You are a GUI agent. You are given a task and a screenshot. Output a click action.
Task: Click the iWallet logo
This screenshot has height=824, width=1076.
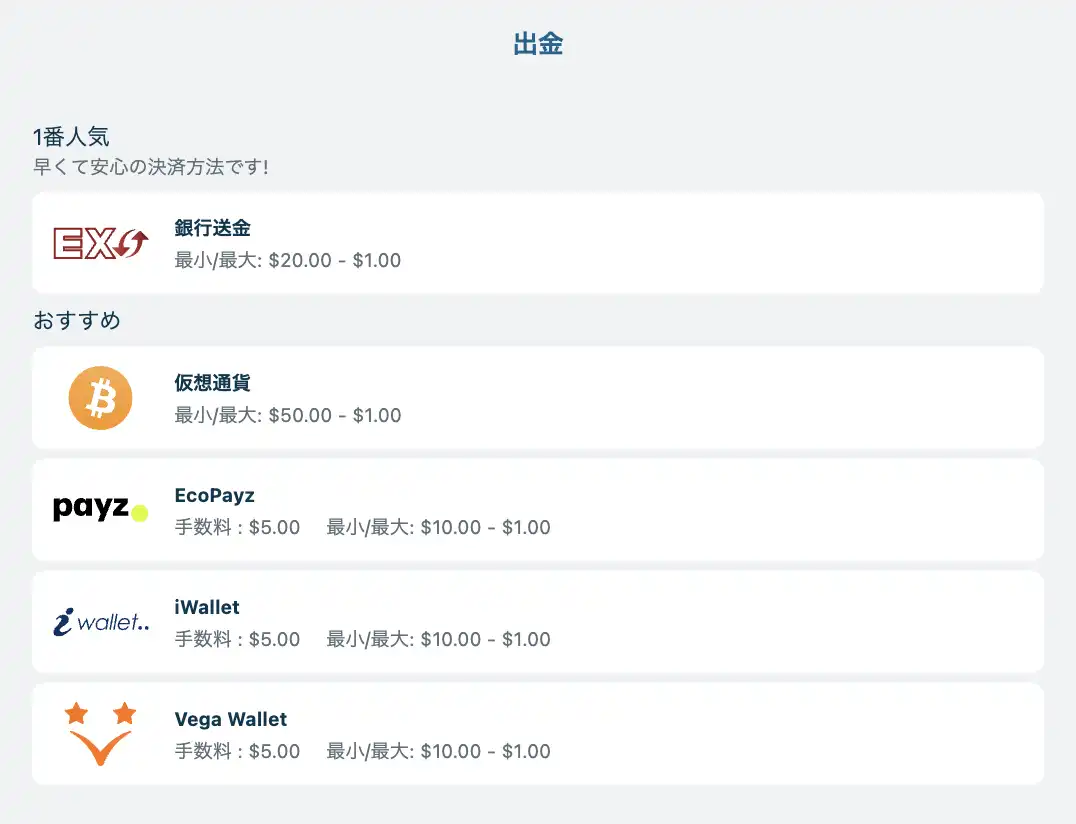coord(100,623)
